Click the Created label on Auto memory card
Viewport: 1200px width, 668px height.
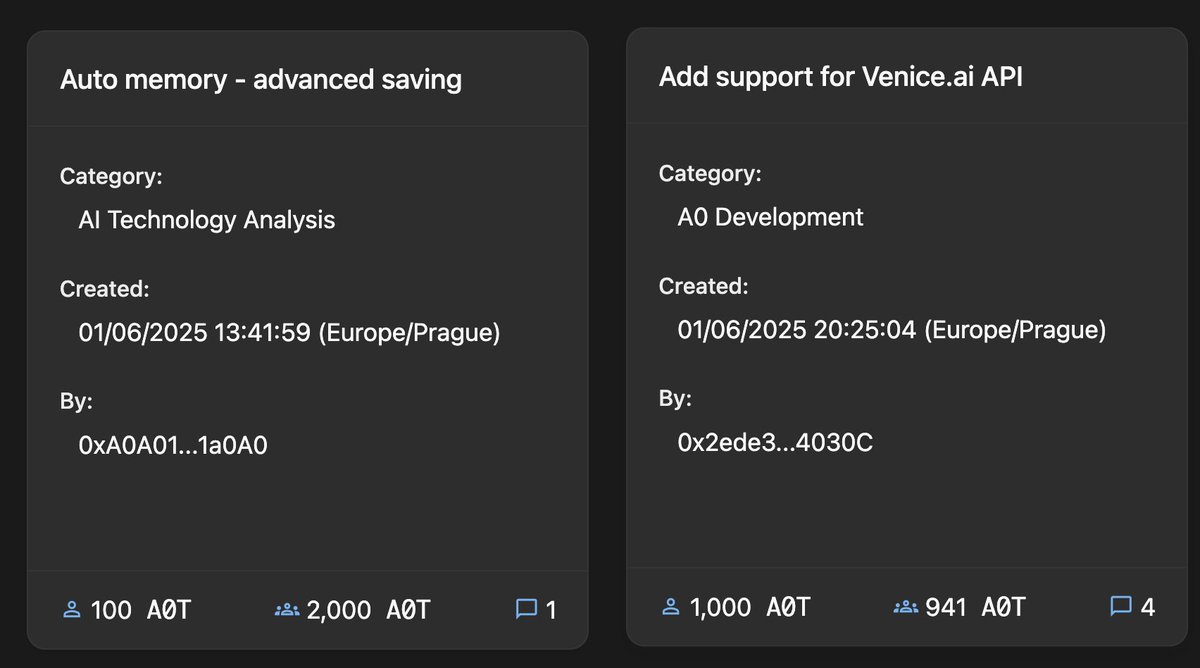104,290
